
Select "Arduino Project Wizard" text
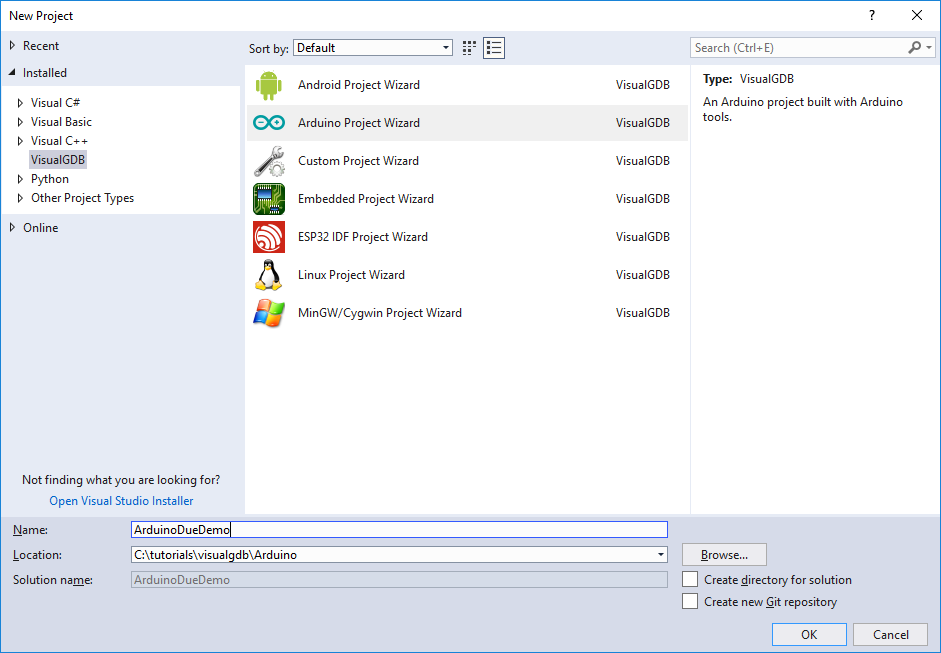tap(359, 122)
